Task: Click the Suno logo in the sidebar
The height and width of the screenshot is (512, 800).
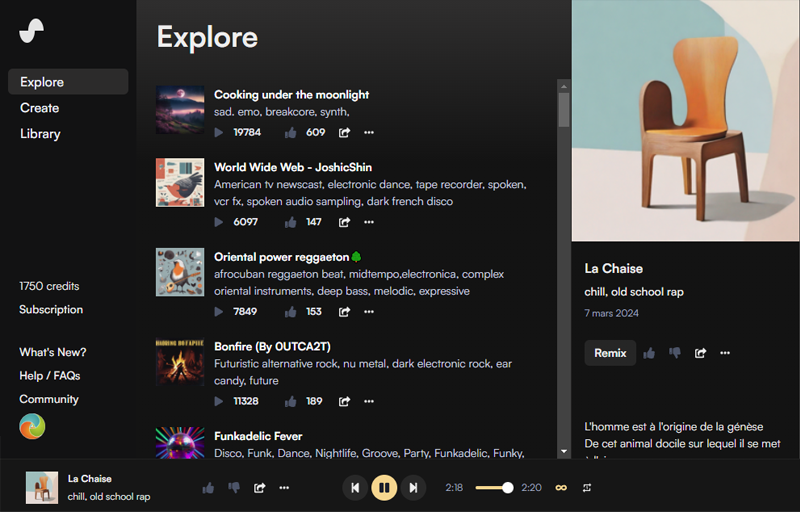Action: [32, 31]
